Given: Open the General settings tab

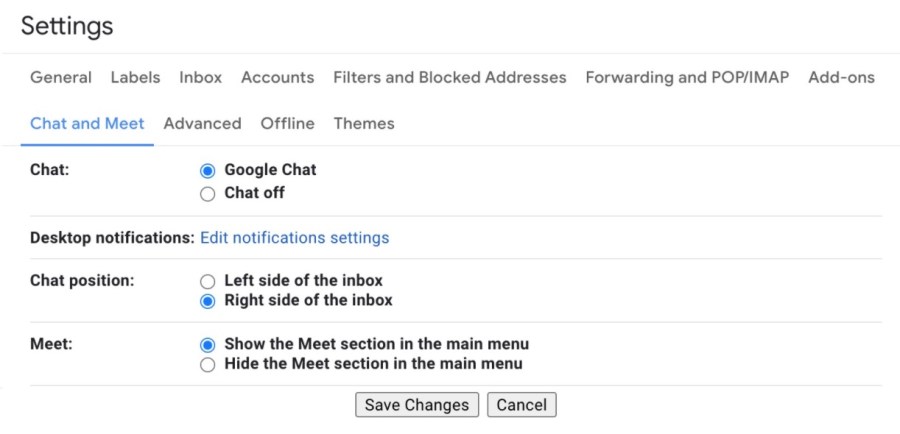Looking at the screenshot, I should (61, 77).
